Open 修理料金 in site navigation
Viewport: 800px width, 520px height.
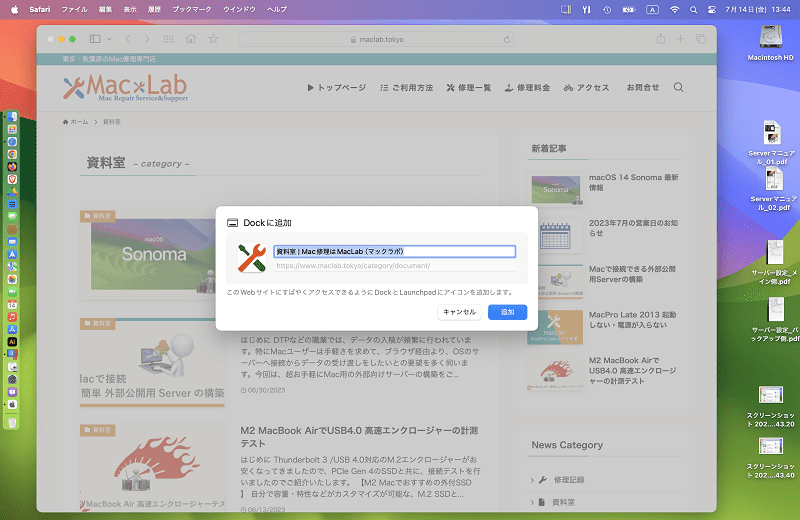(528, 88)
